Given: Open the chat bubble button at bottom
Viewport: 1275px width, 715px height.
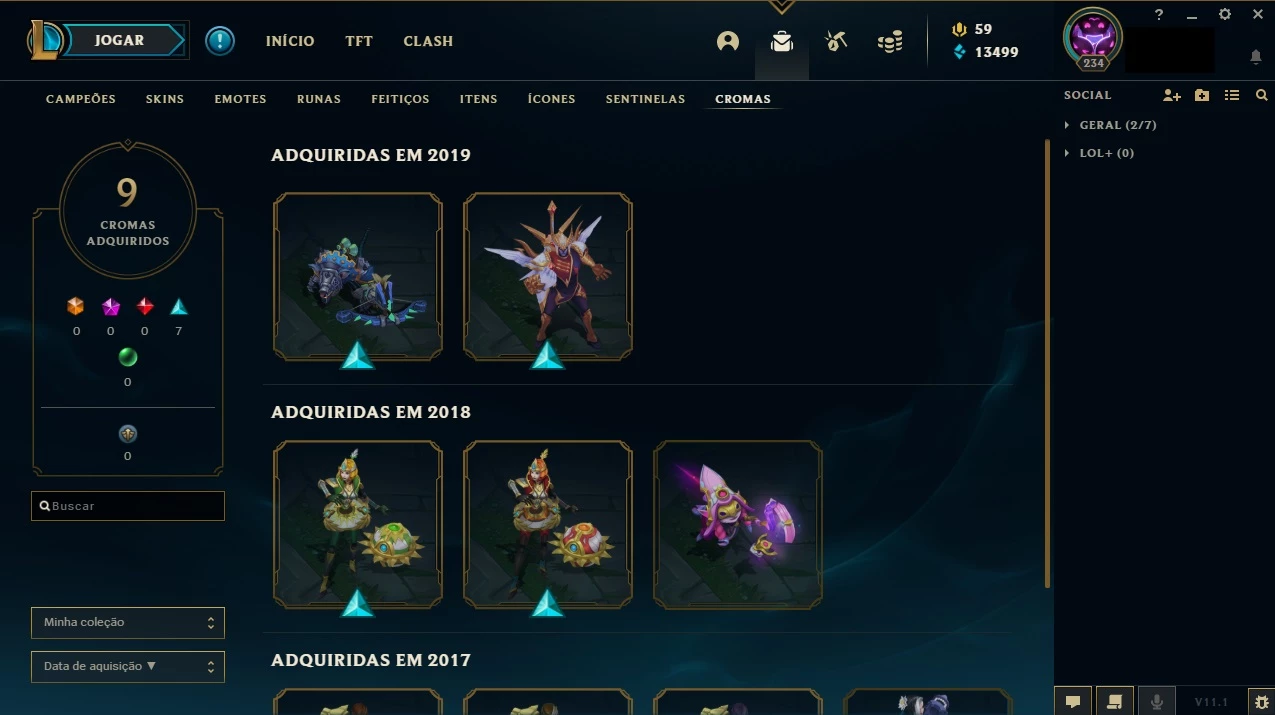Looking at the screenshot, I should tap(1073, 702).
